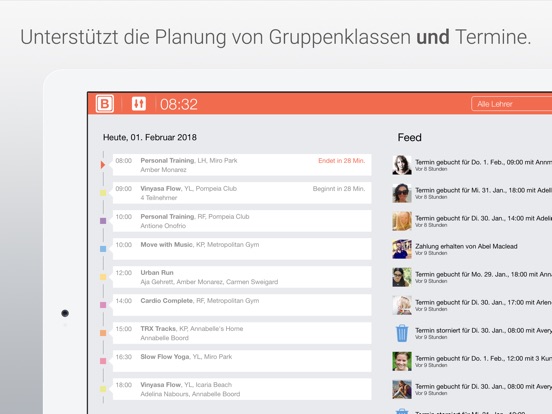Select the purple marker for 10:00 Personal Training

(x=103, y=221)
